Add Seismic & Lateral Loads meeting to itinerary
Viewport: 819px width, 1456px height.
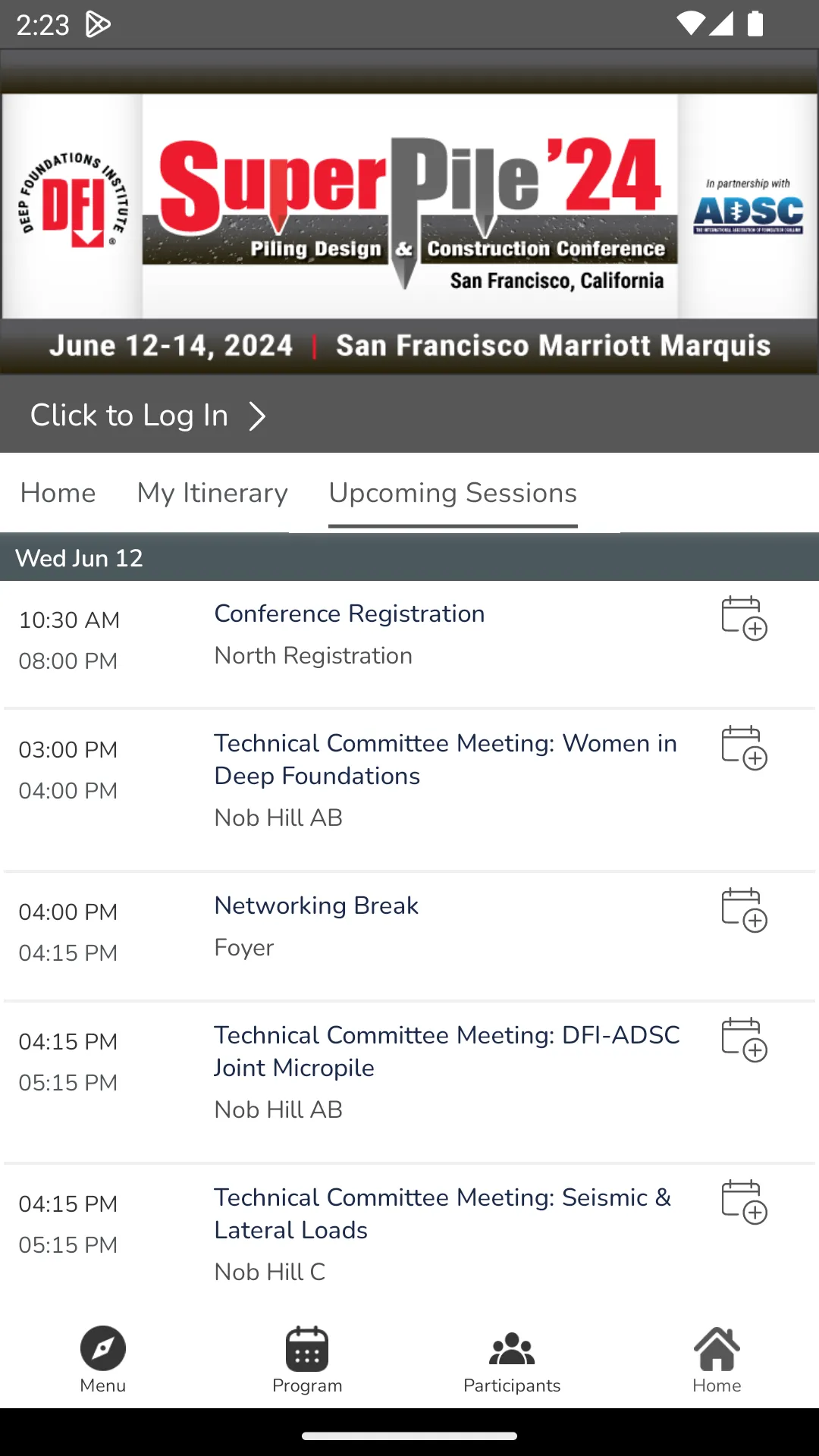(x=744, y=1202)
